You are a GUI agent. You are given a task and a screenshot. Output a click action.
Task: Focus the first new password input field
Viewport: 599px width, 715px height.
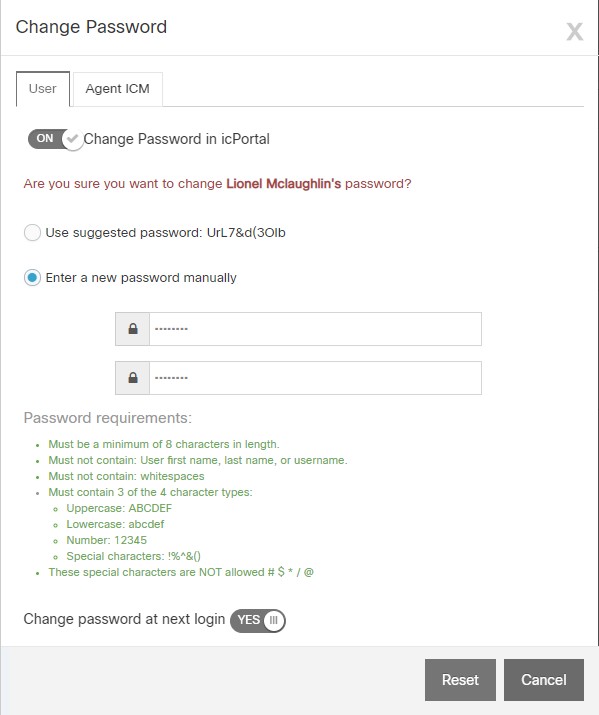(315, 329)
